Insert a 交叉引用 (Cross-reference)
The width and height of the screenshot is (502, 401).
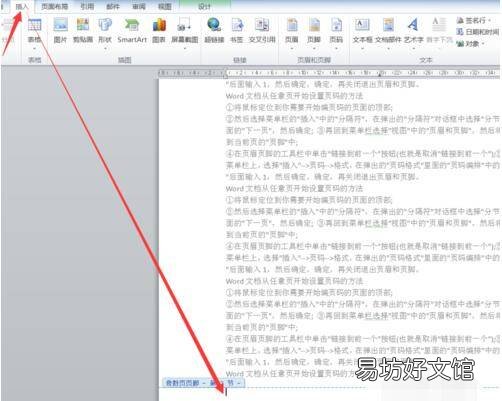click(262, 32)
